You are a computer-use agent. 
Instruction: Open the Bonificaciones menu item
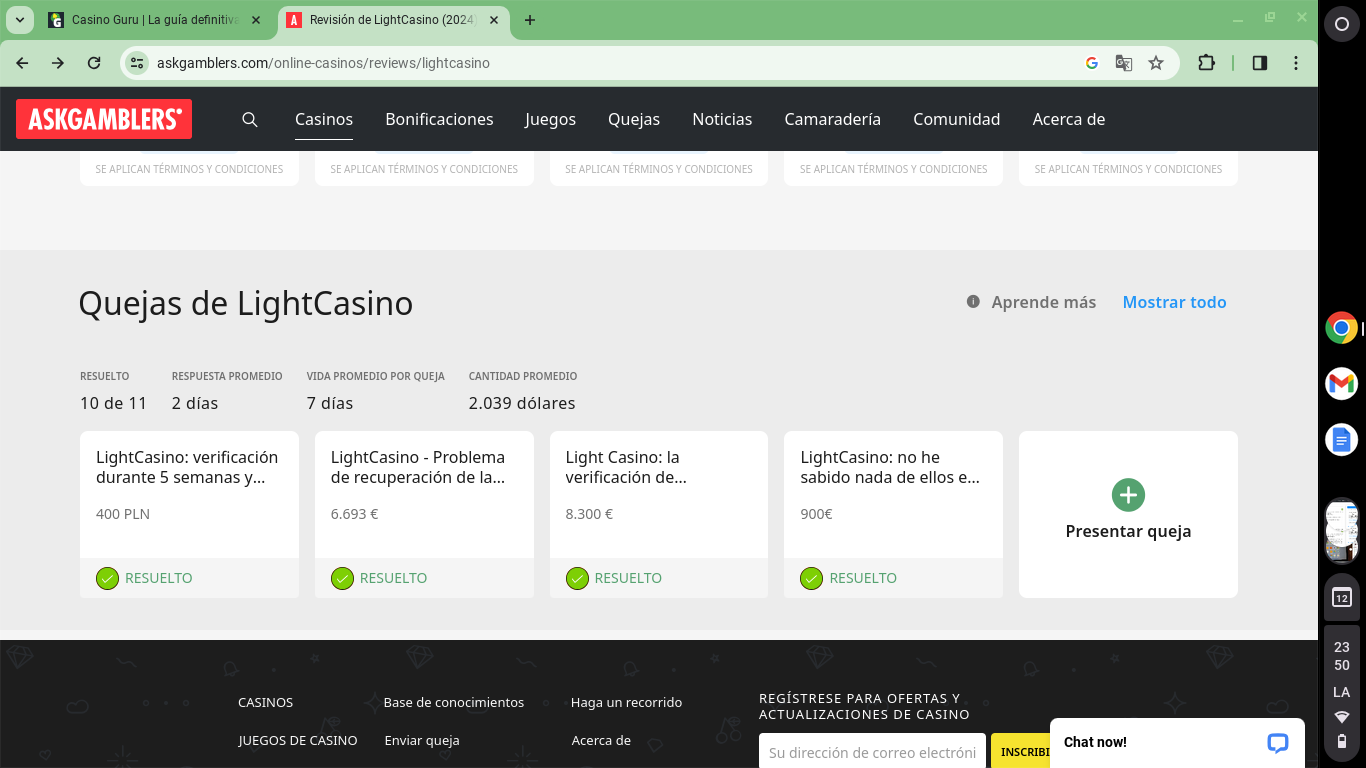(x=439, y=119)
